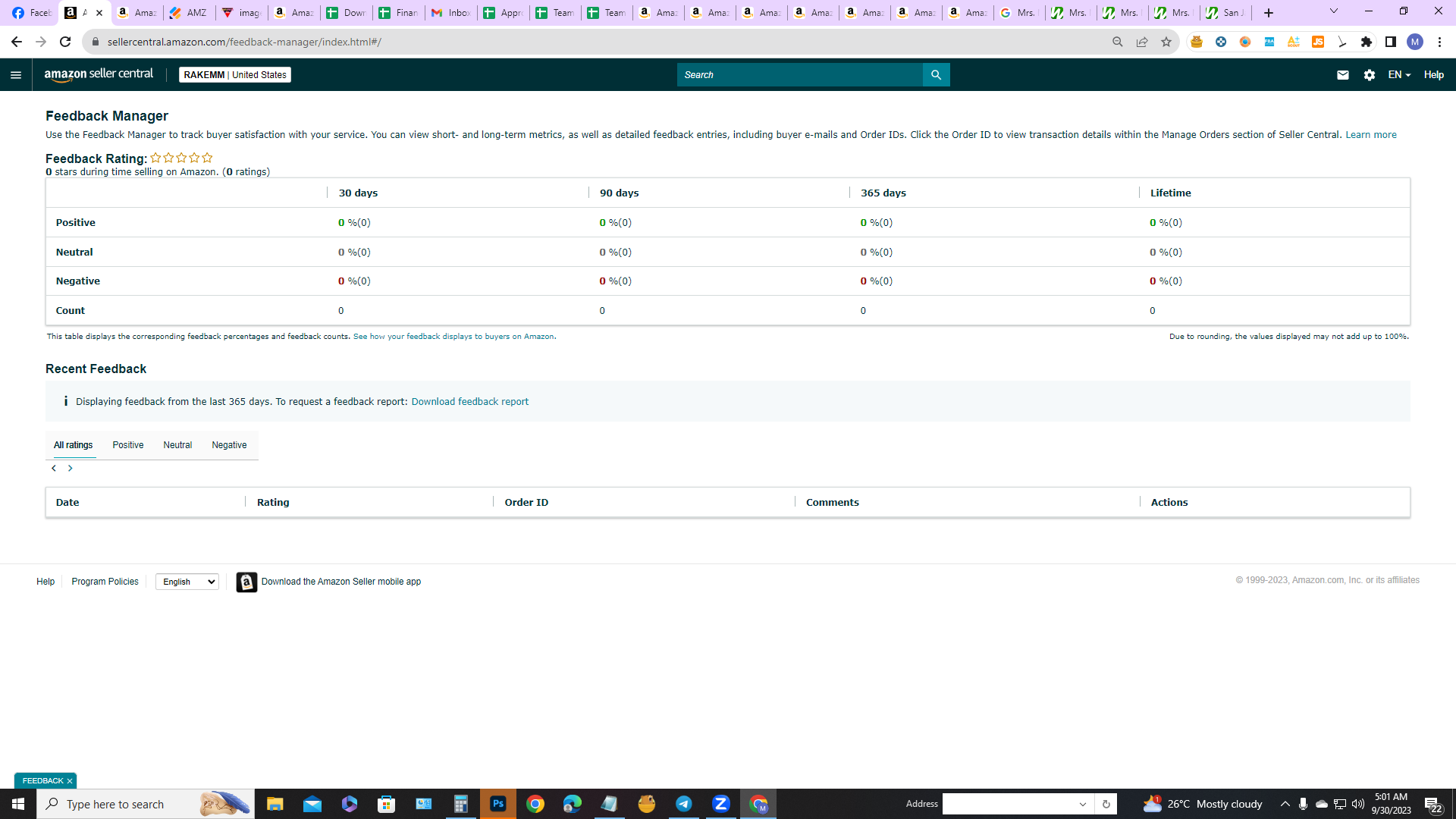Show hidden system tray icons chevron
Viewport: 1456px width, 819px height.
[x=1285, y=804]
